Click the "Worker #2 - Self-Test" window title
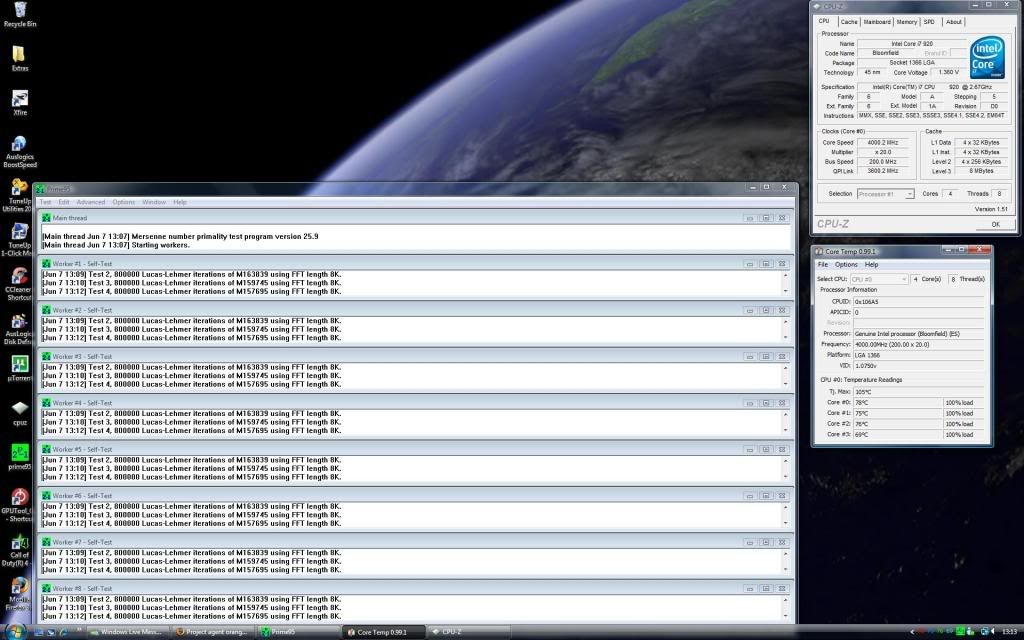The image size is (1024, 640). [x=82, y=310]
